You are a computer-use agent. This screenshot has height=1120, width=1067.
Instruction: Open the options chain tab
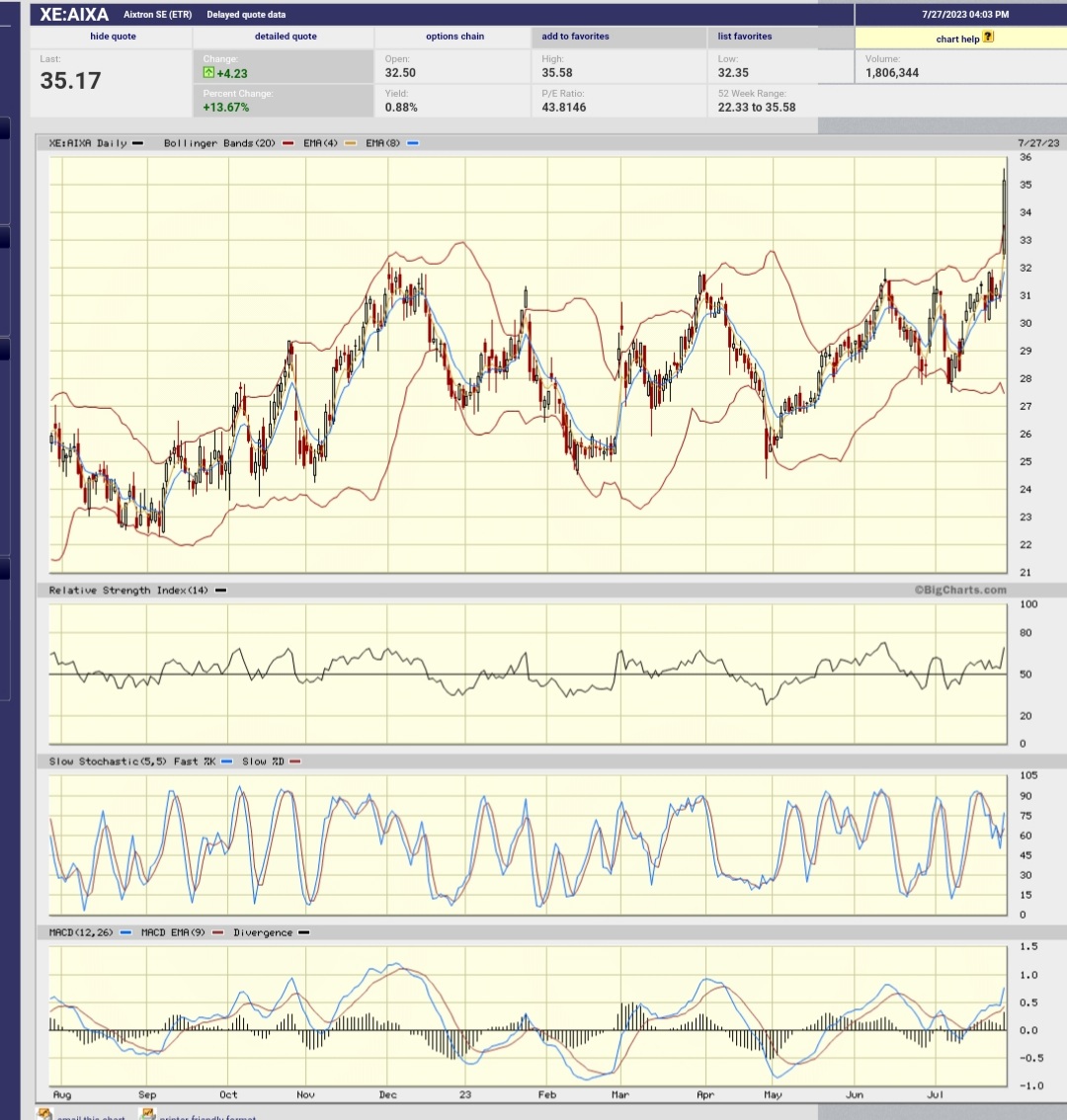point(454,37)
